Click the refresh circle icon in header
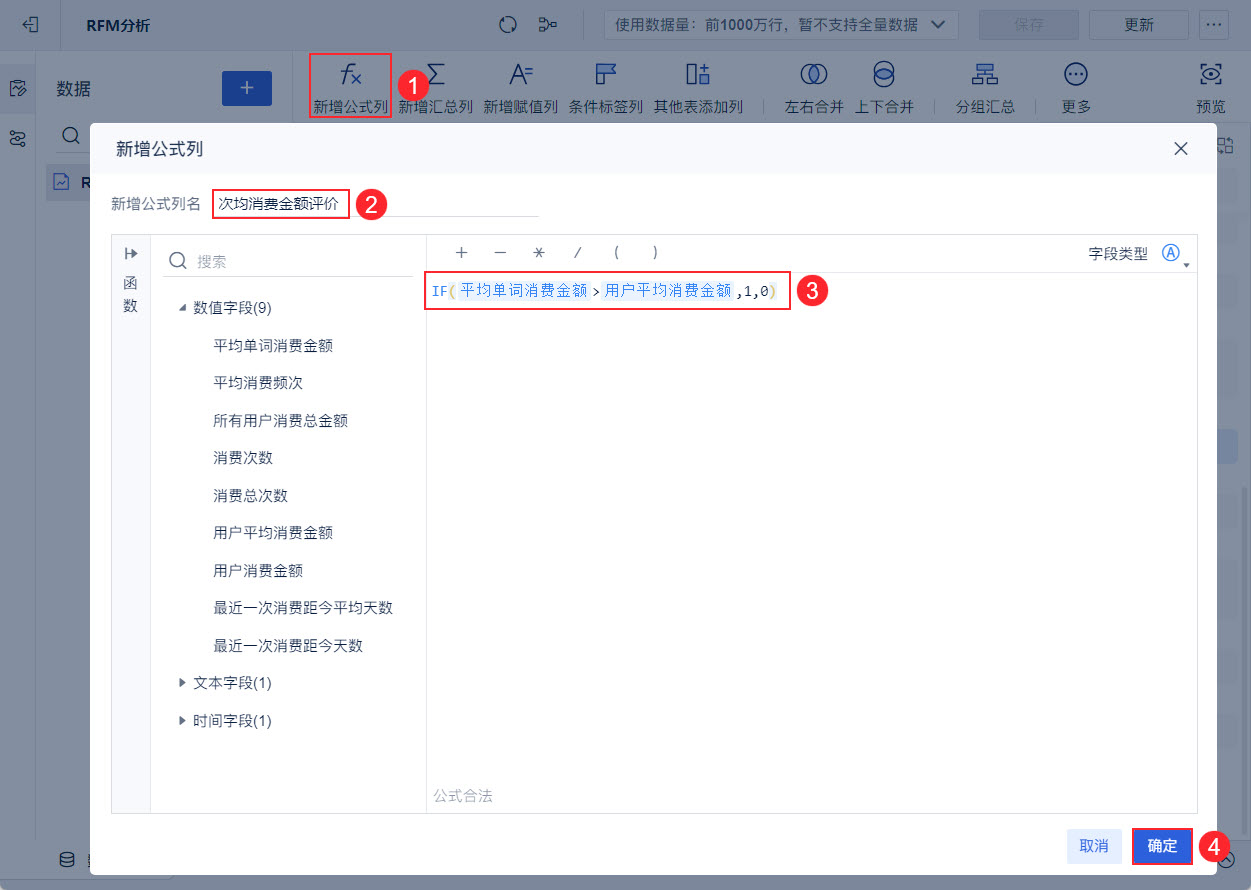1251x890 pixels. [x=508, y=25]
